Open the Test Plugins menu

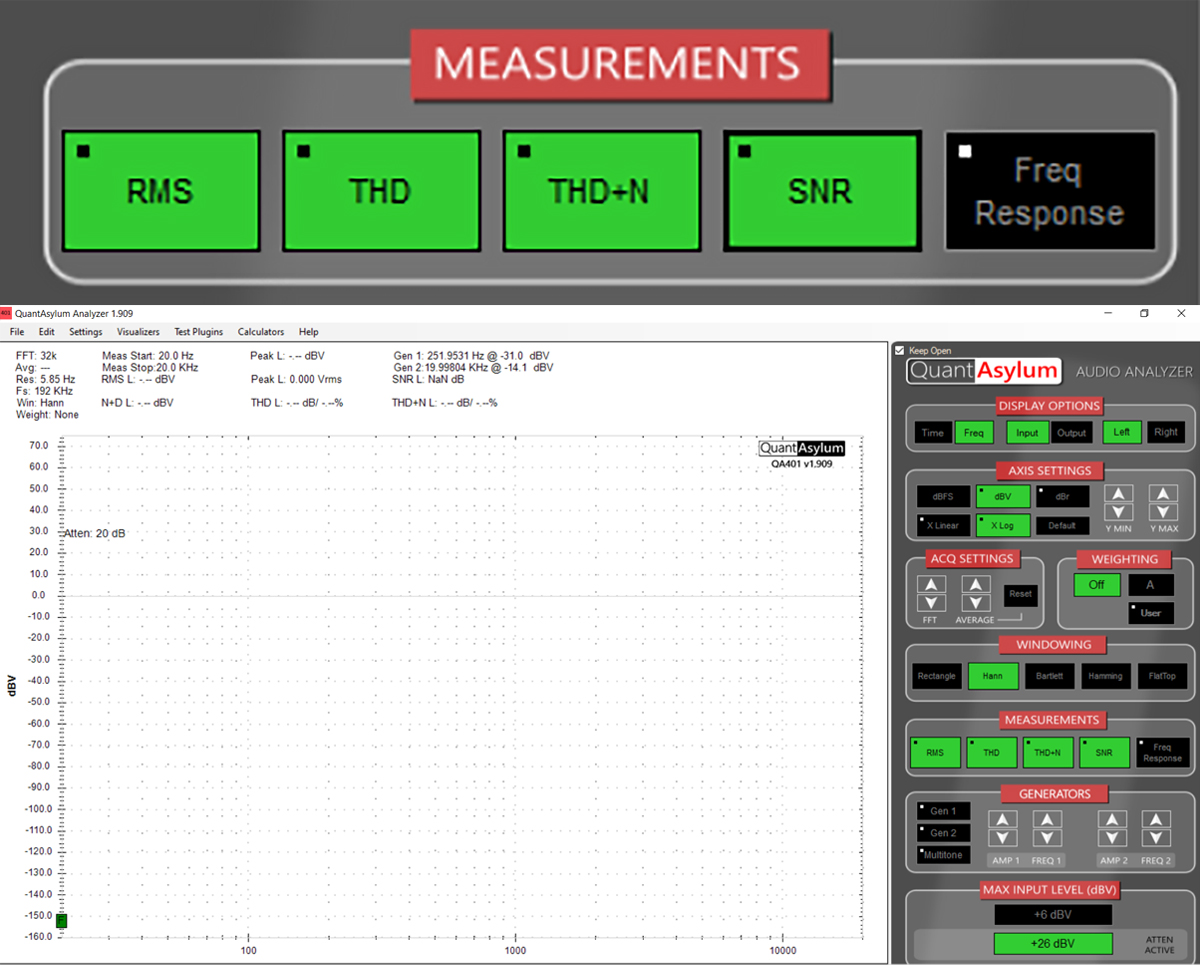199,332
